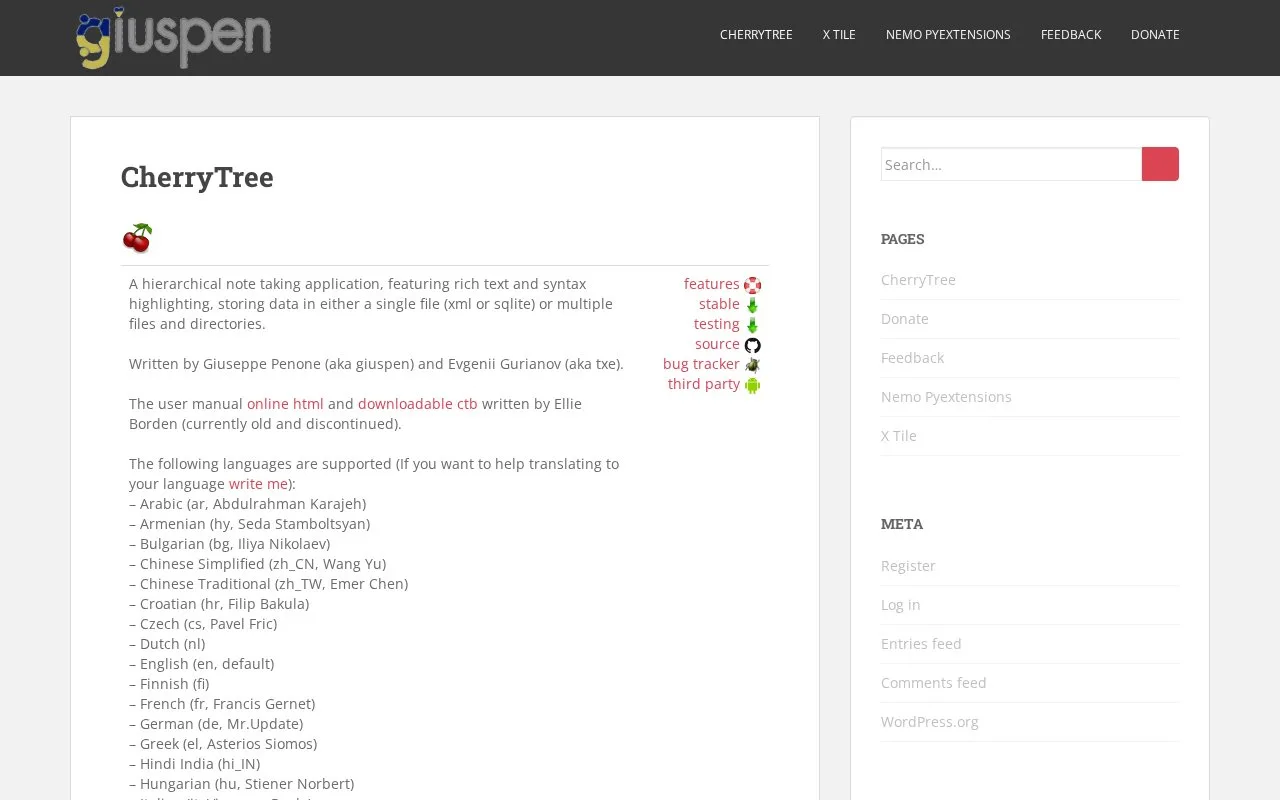Click the red search submit button
This screenshot has height=800, width=1280.
click(x=1160, y=164)
